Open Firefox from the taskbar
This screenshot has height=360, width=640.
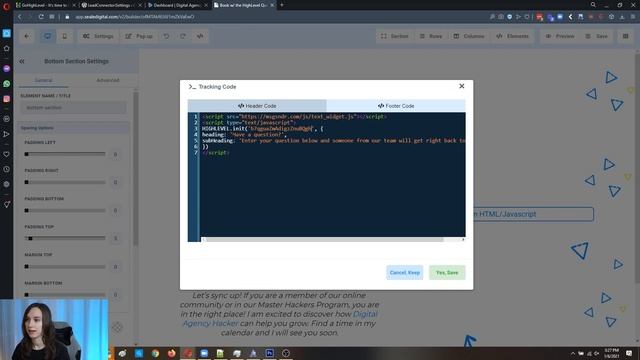pos(171,353)
